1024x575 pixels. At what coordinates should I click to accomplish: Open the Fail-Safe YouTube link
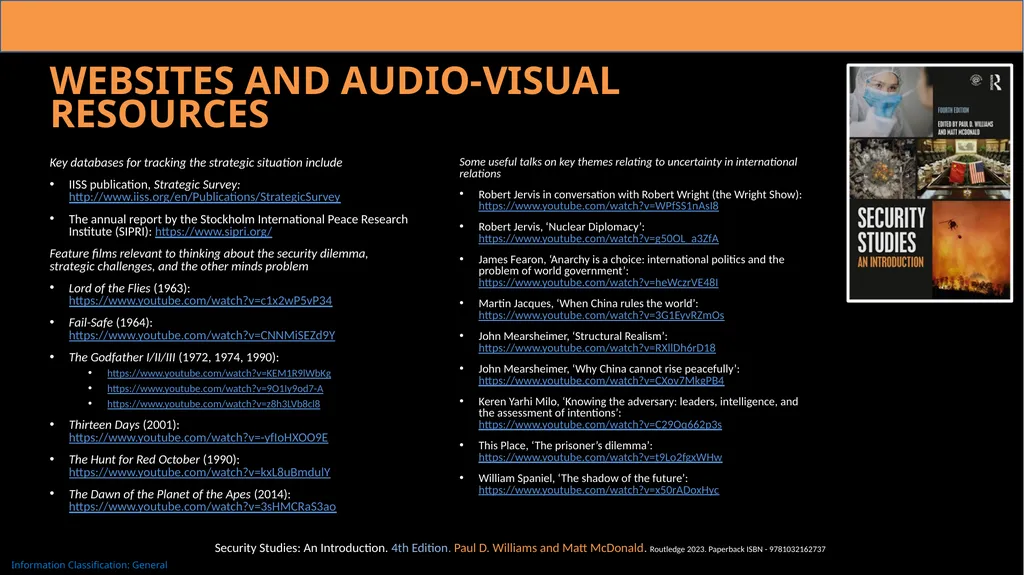click(x=202, y=335)
